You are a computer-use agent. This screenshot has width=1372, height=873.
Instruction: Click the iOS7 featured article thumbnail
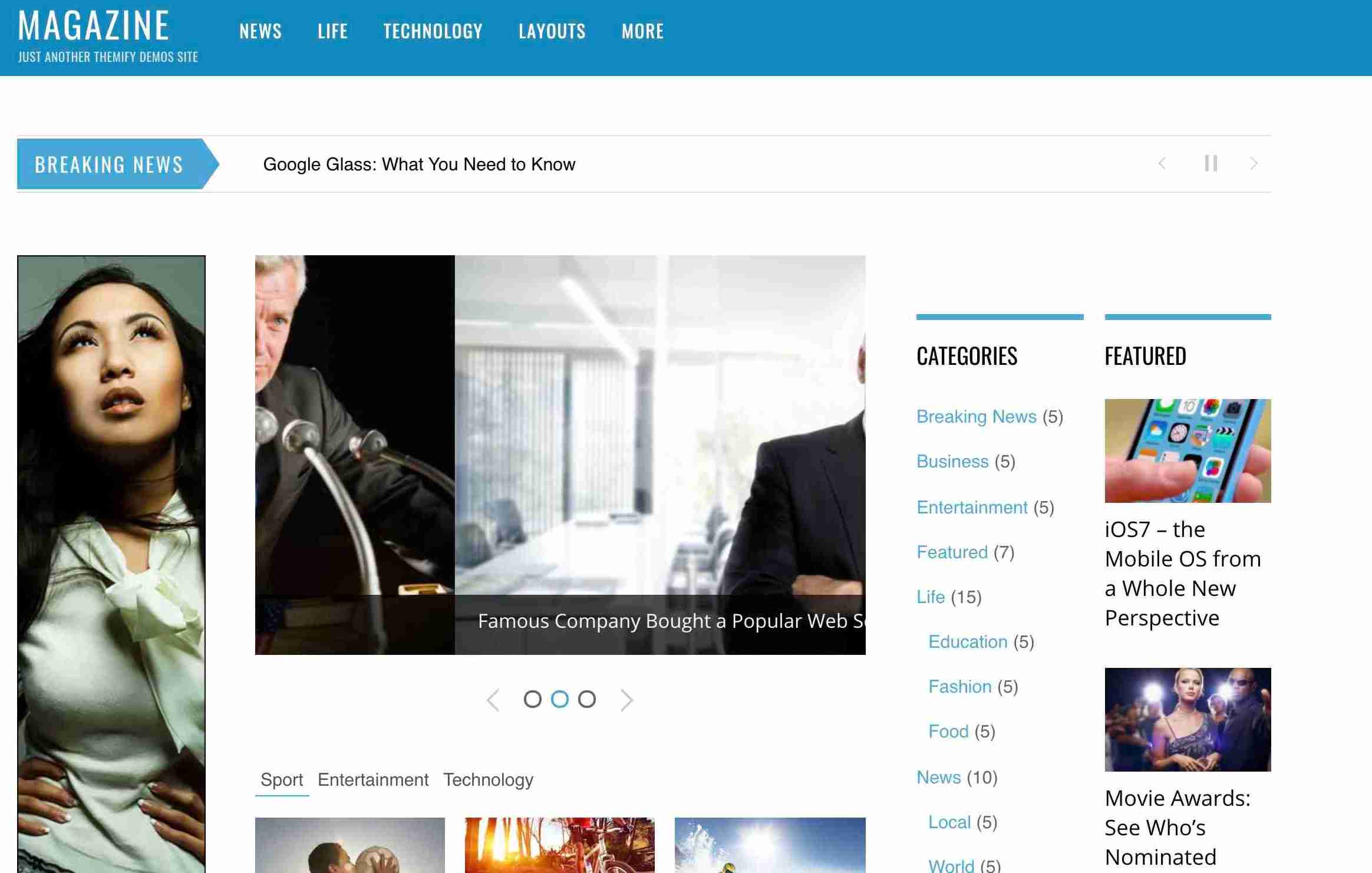(1188, 450)
